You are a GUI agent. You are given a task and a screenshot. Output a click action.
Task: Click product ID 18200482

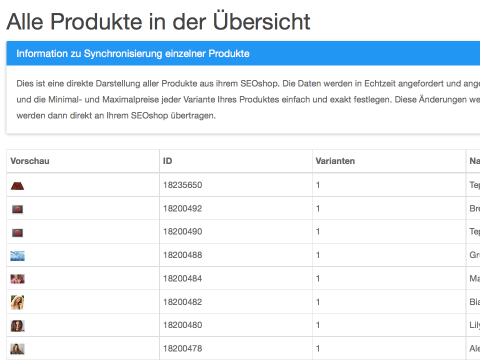click(183, 302)
